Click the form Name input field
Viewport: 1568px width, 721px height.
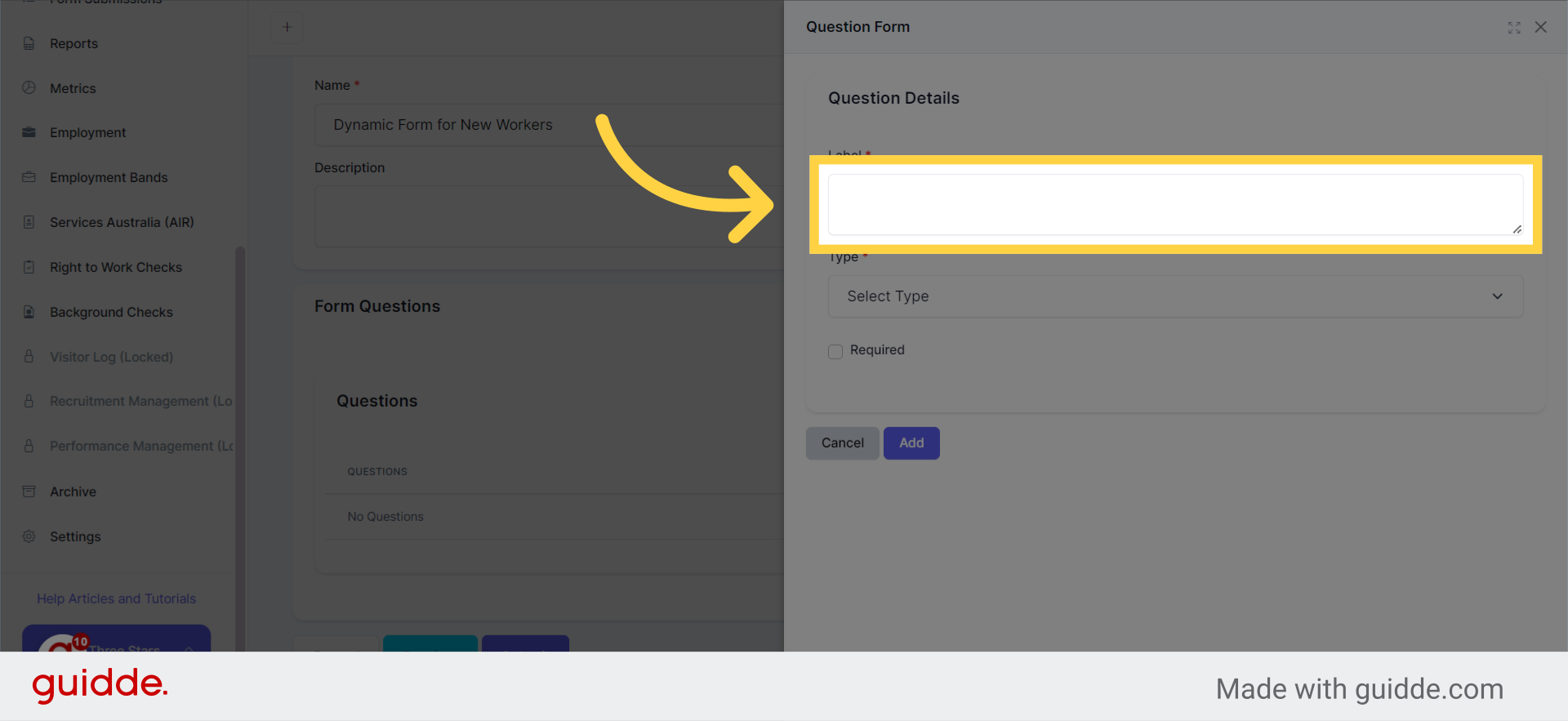549,125
